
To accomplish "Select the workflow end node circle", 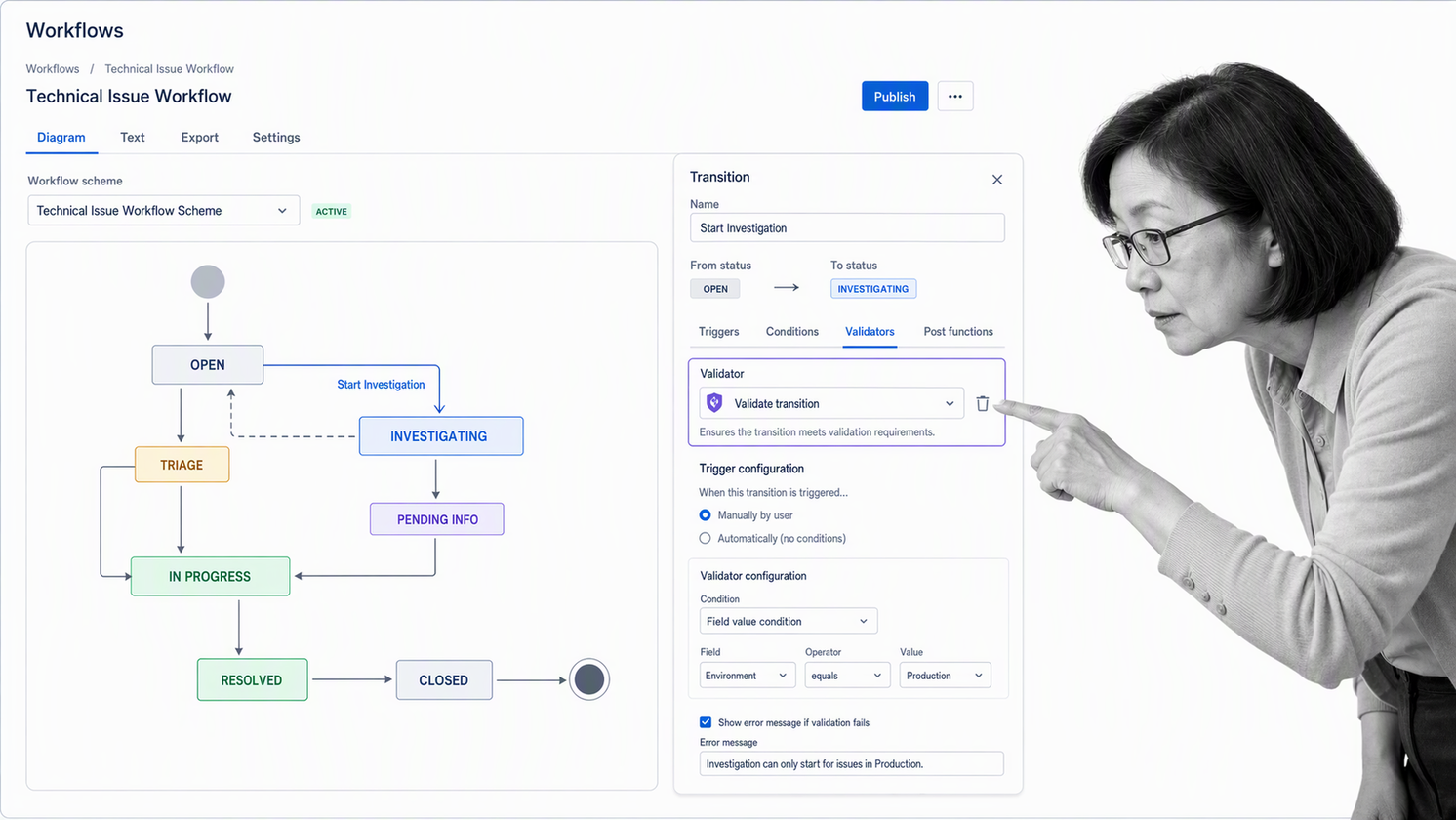I will [x=589, y=679].
